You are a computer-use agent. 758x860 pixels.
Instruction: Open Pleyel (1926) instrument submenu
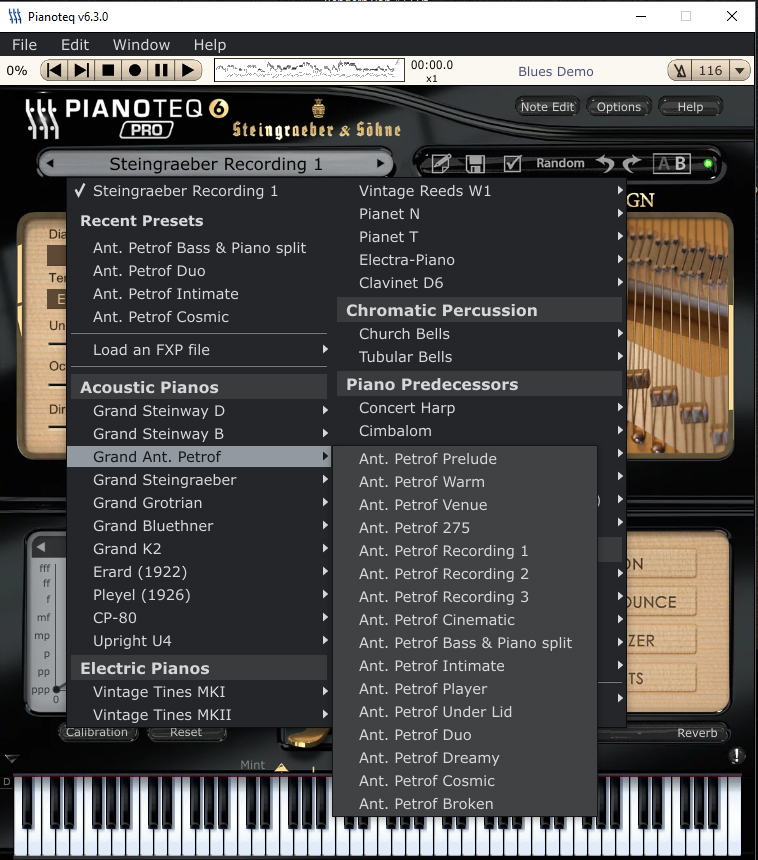tap(199, 595)
